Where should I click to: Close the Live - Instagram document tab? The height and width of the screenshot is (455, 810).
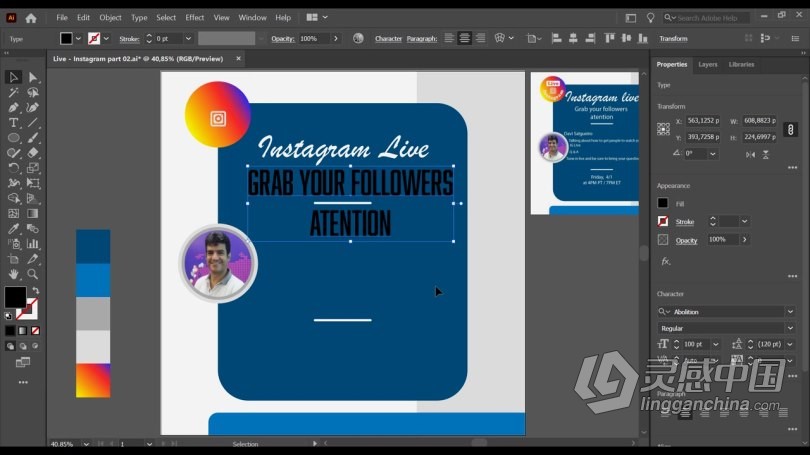click(238, 59)
